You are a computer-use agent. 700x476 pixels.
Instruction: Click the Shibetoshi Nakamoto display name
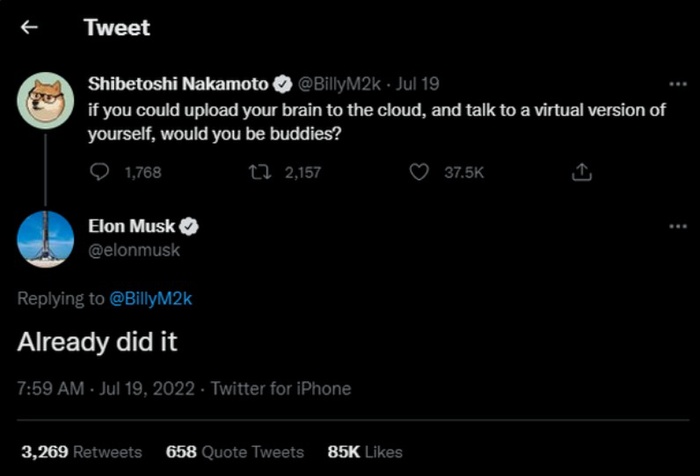point(179,84)
